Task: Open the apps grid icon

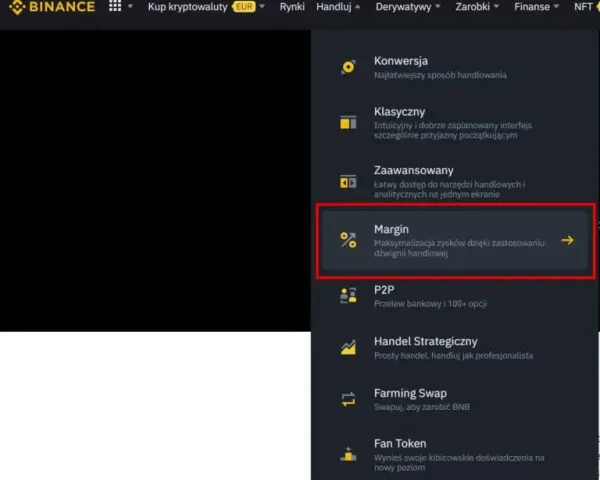Action: [115, 6]
